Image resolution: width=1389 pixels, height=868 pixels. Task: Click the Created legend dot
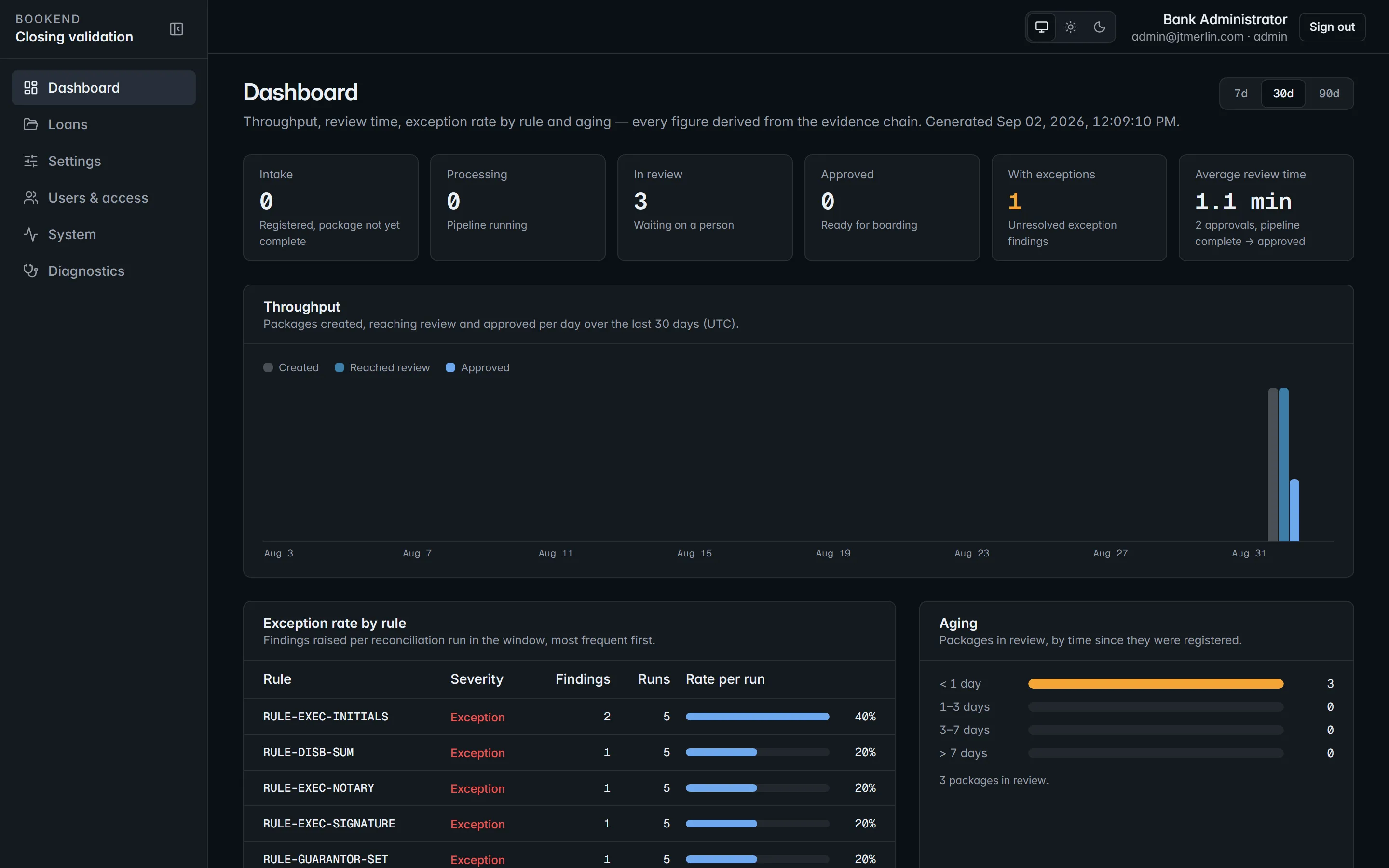pos(268,367)
